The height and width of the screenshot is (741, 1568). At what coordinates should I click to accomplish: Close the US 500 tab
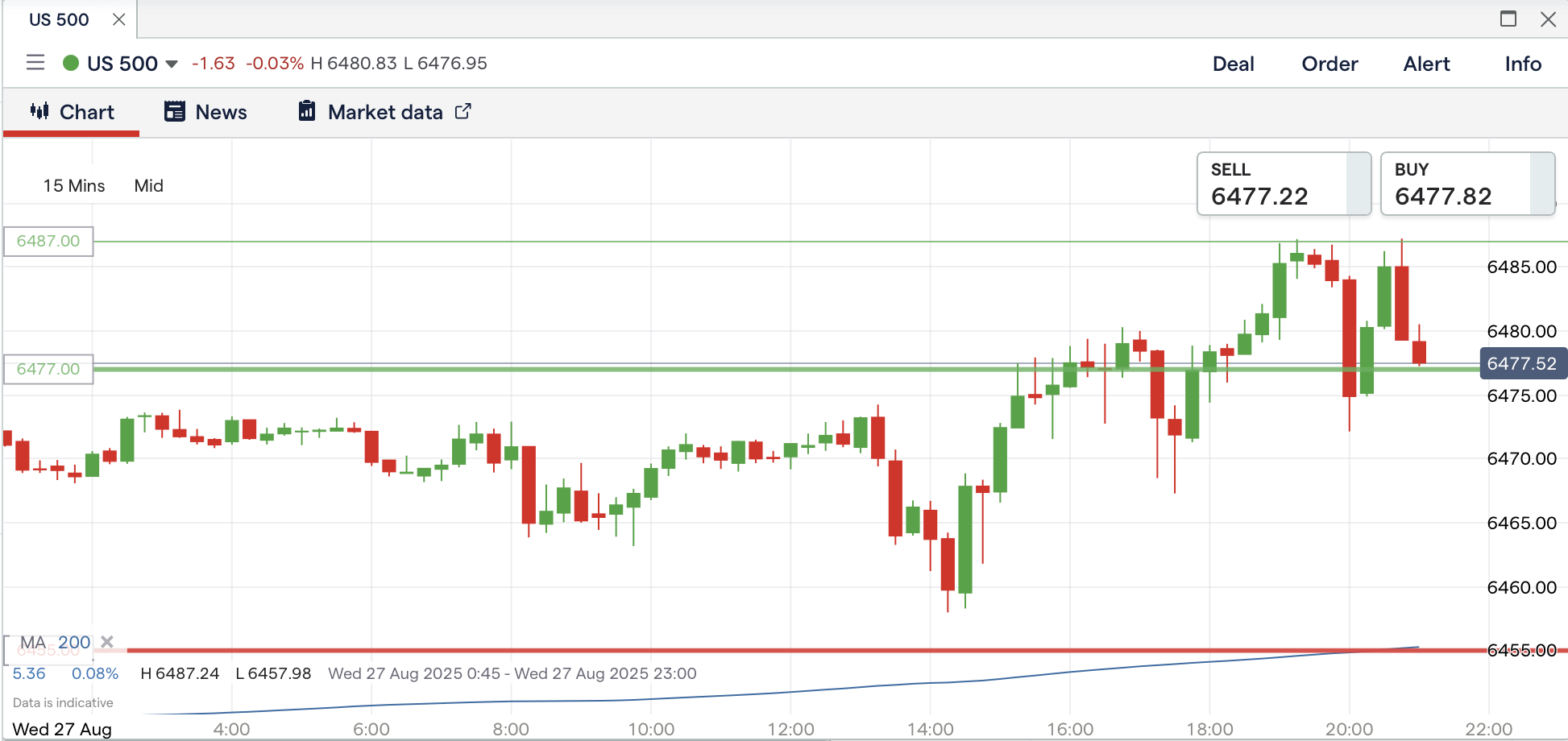(x=119, y=19)
